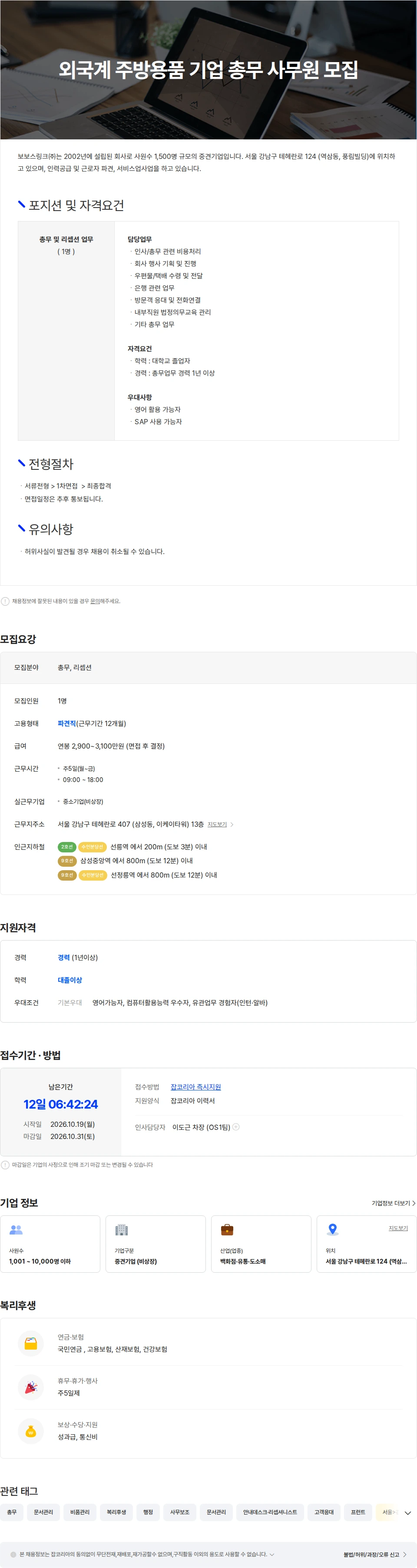This screenshot has width=417, height=1568.
Task: Click the 중견기업 (비상장) company type card
Action: [x=156, y=1244]
